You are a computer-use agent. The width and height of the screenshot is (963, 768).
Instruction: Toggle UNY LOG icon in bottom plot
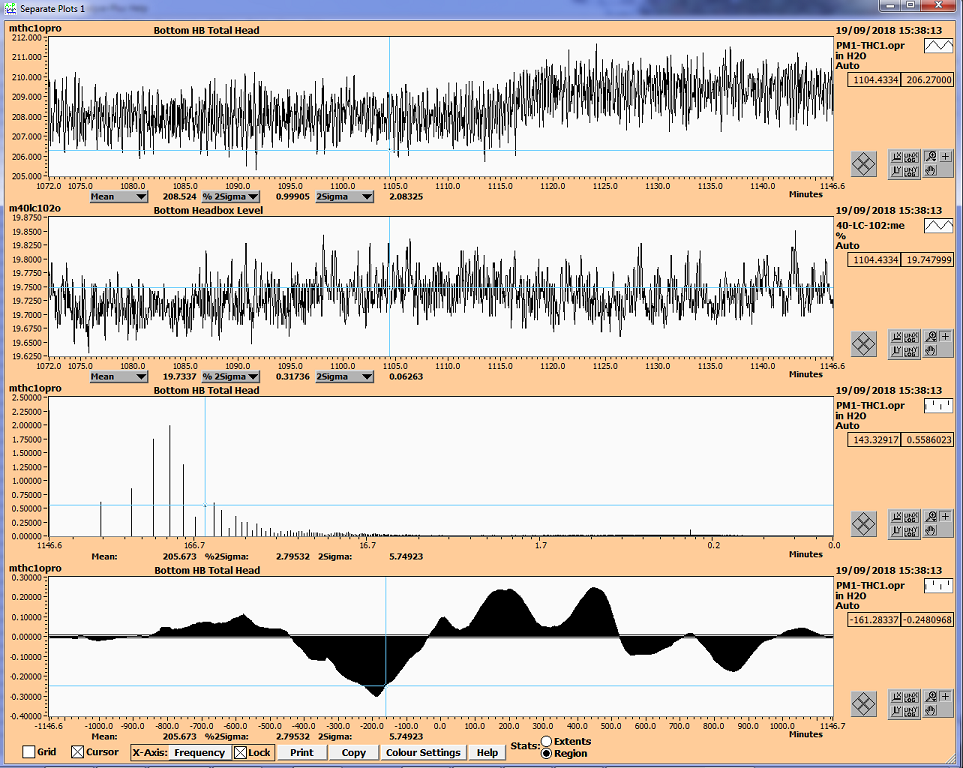click(x=912, y=711)
